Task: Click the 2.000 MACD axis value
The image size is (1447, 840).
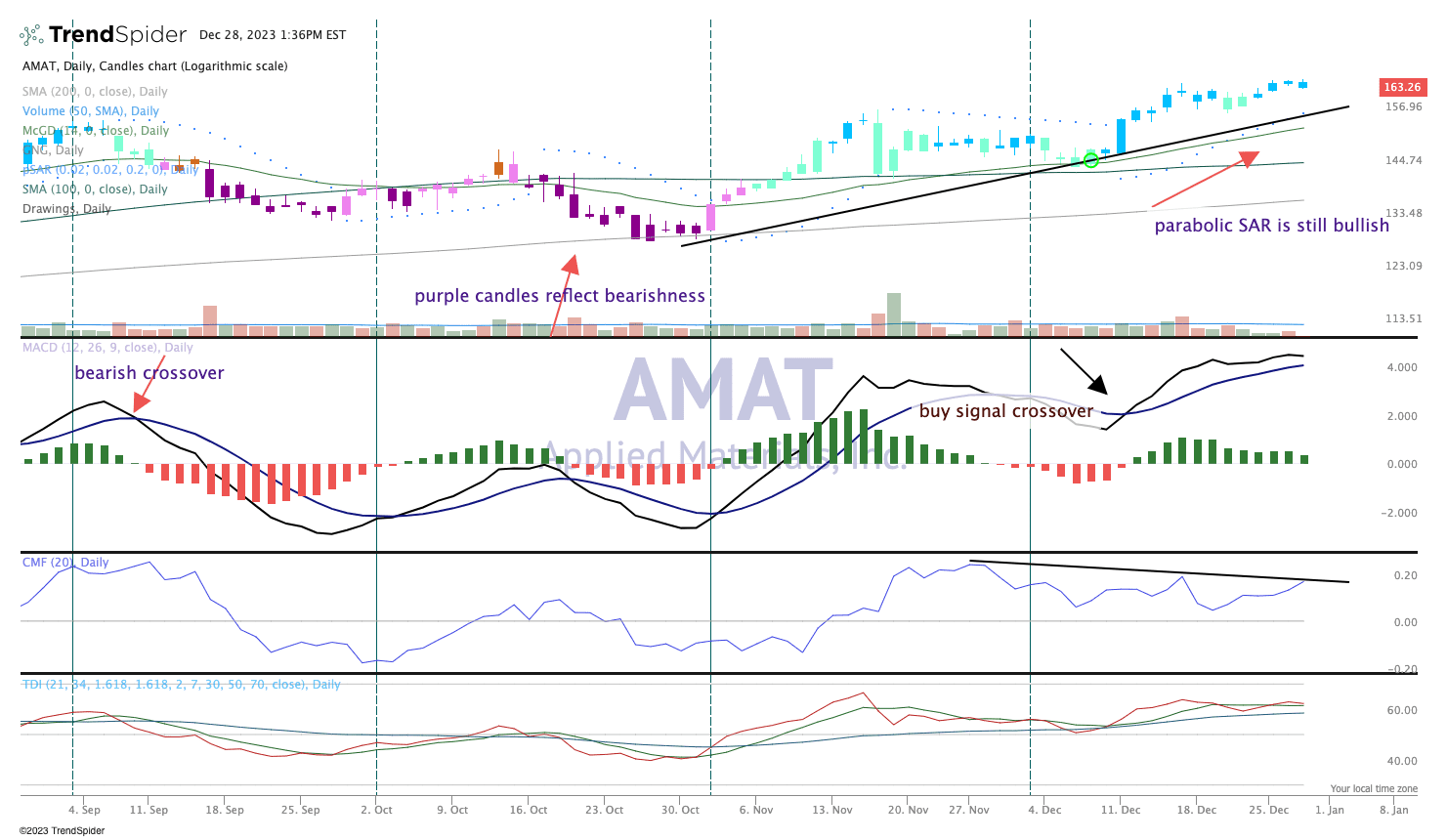Action: pos(1402,416)
